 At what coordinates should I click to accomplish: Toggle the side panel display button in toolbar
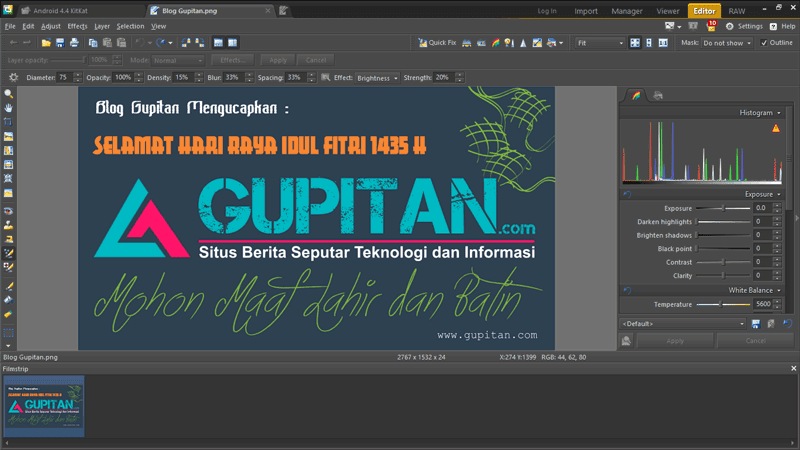232,43
